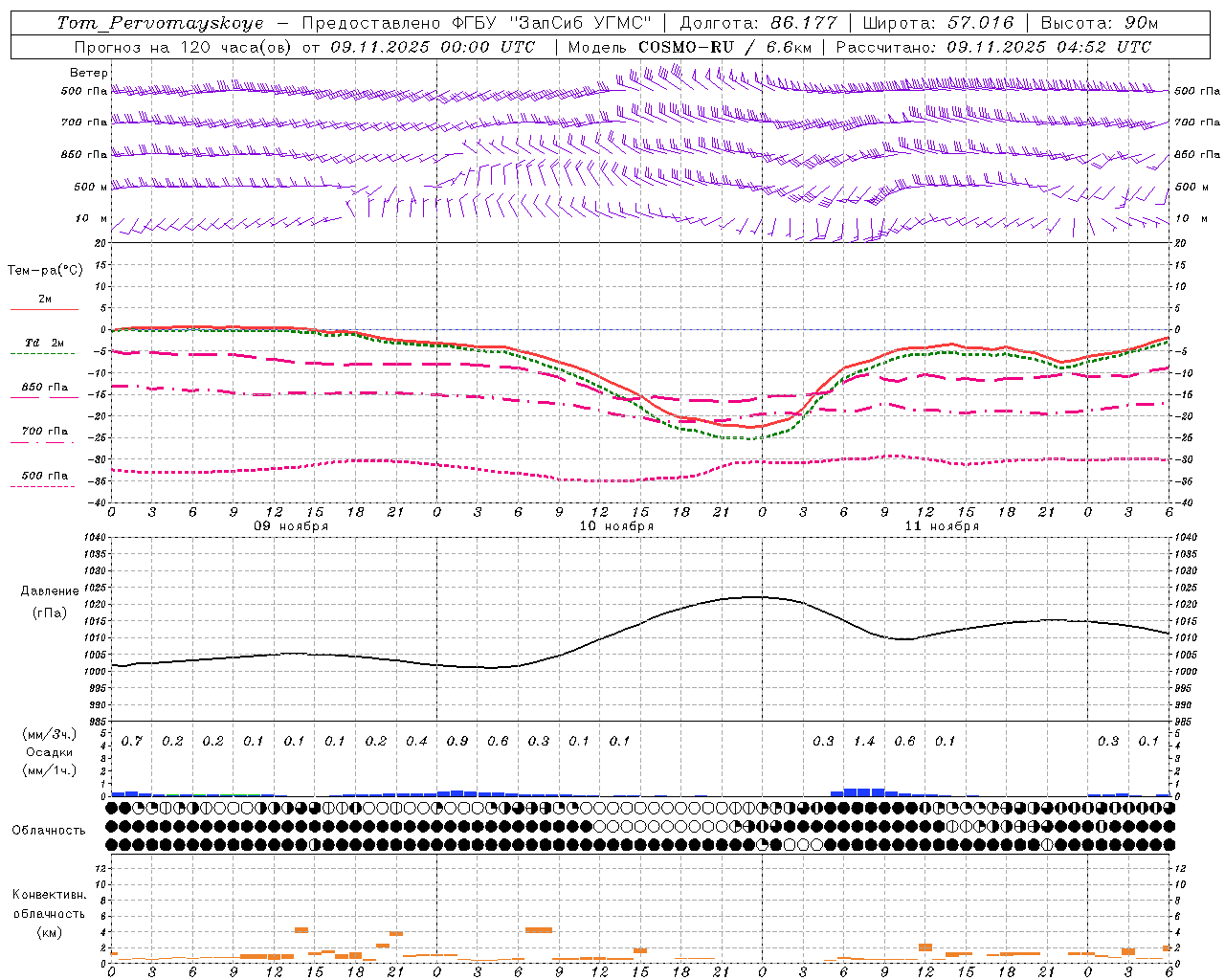Click the 1.4 precipitation value
The height and width of the screenshot is (980, 1225).
(x=864, y=742)
